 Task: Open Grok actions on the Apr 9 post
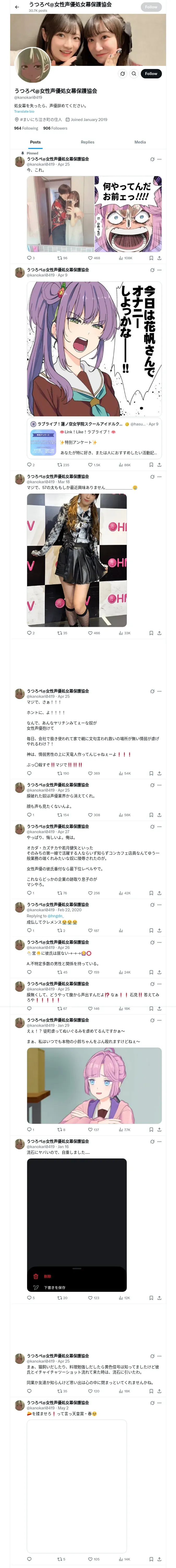click(x=152, y=270)
